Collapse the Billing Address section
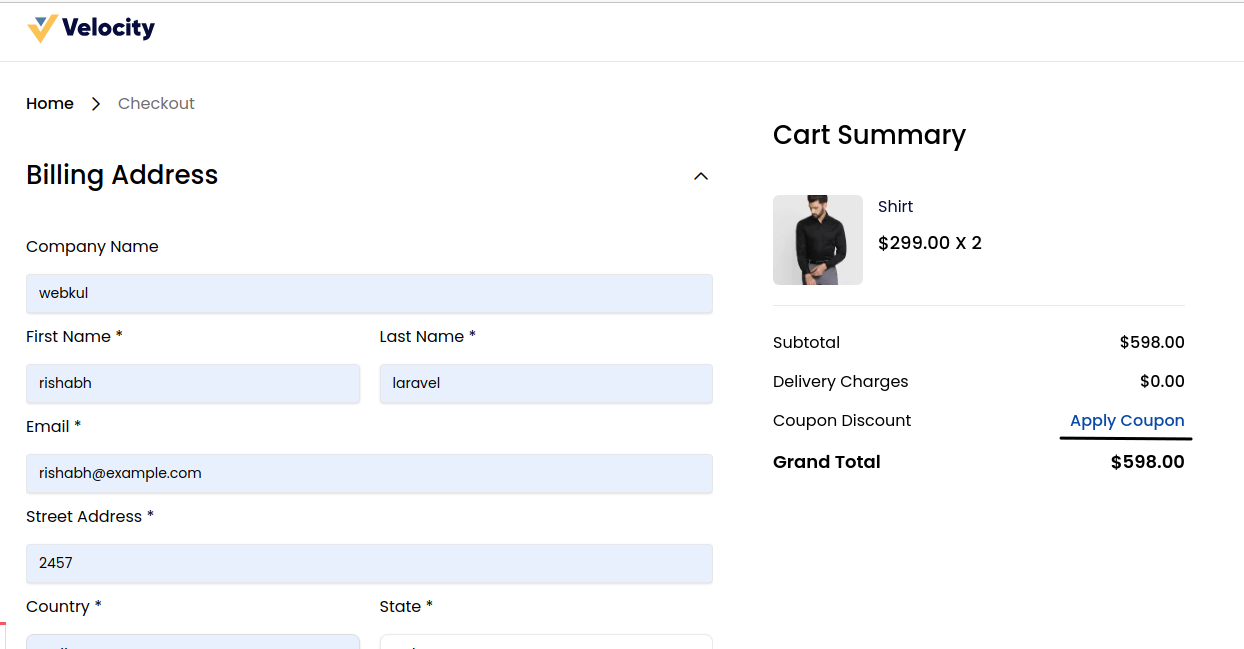The image size is (1244, 649). pyautogui.click(x=701, y=176)
